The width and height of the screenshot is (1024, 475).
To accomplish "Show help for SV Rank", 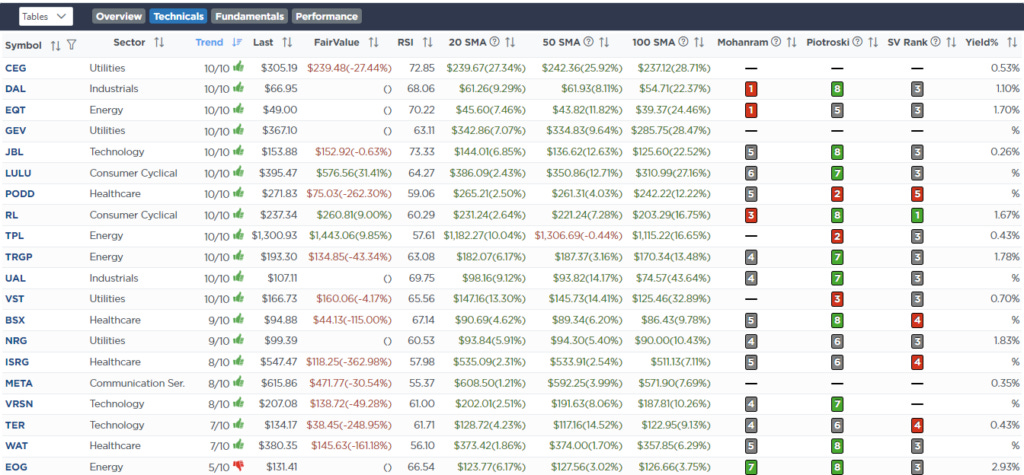I will pos(936,42).
